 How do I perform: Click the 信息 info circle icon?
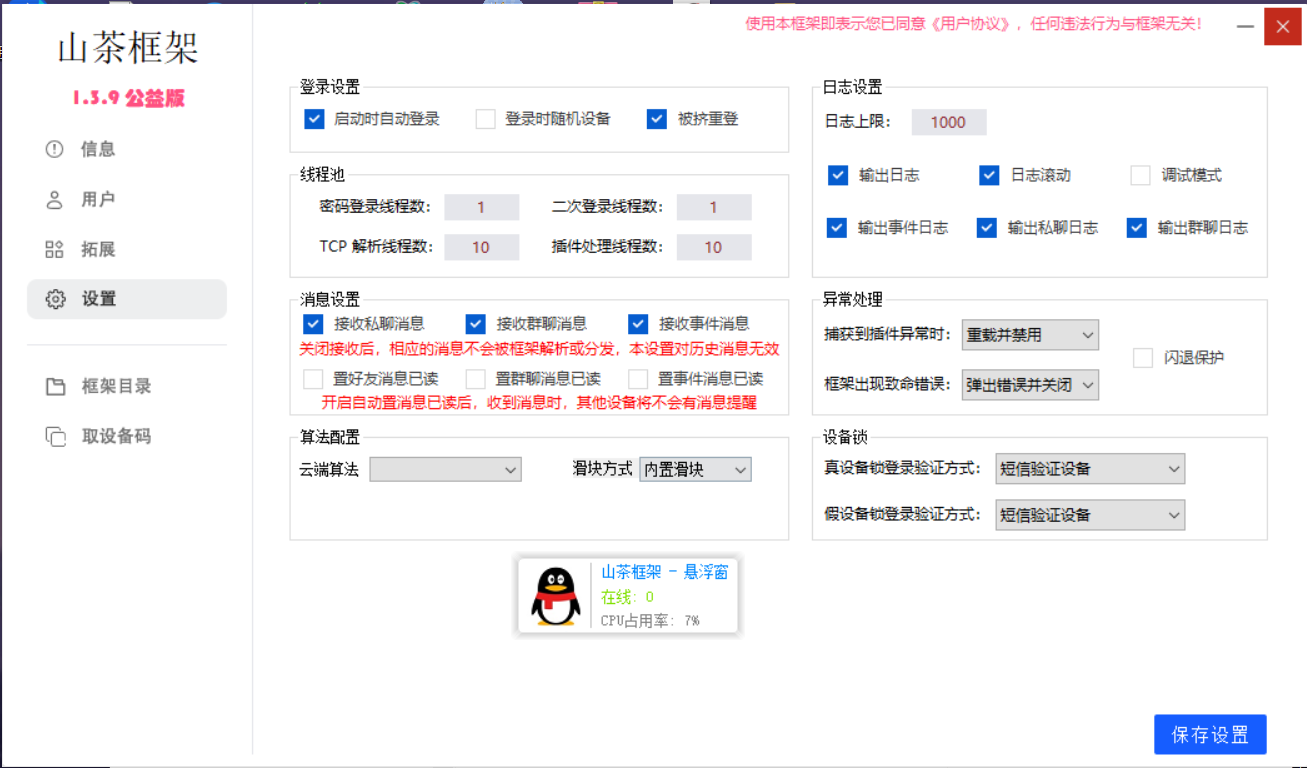tap(55, 149)
